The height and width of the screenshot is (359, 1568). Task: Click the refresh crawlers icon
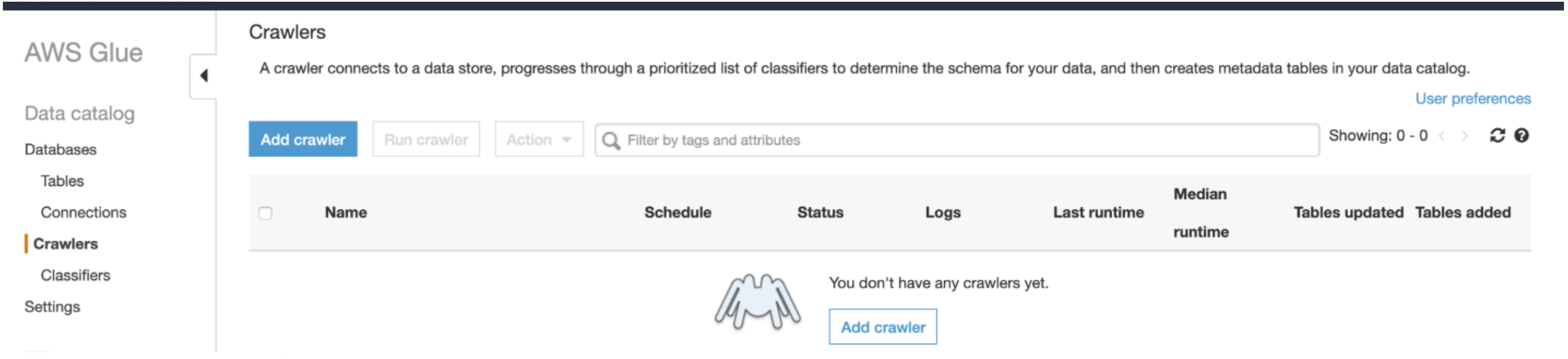click(1497, 136)
